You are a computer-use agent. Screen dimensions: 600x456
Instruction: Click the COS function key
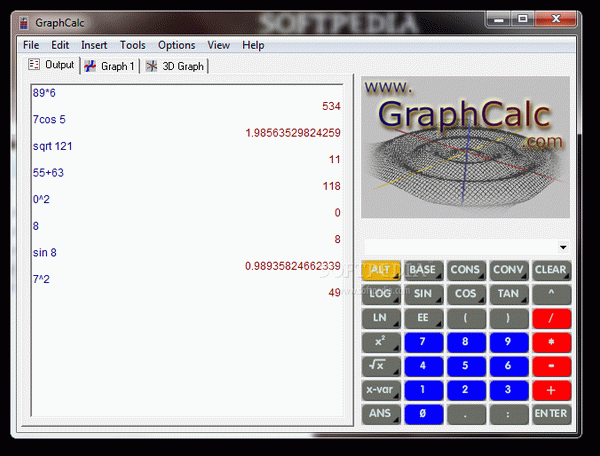click(466, 294)
